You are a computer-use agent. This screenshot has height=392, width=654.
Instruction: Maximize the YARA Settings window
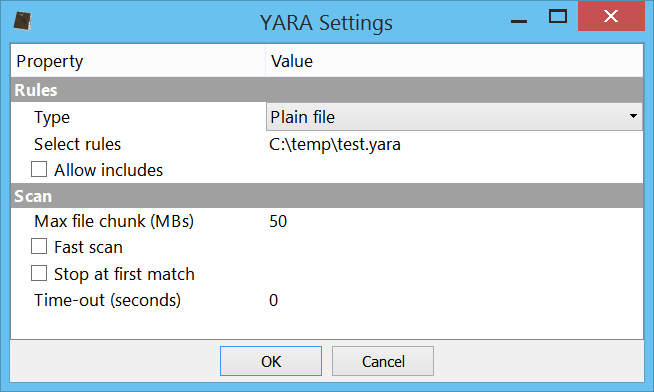558,17
